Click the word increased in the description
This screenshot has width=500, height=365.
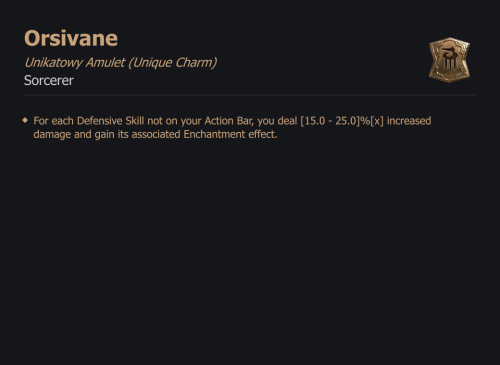(409, 121)
